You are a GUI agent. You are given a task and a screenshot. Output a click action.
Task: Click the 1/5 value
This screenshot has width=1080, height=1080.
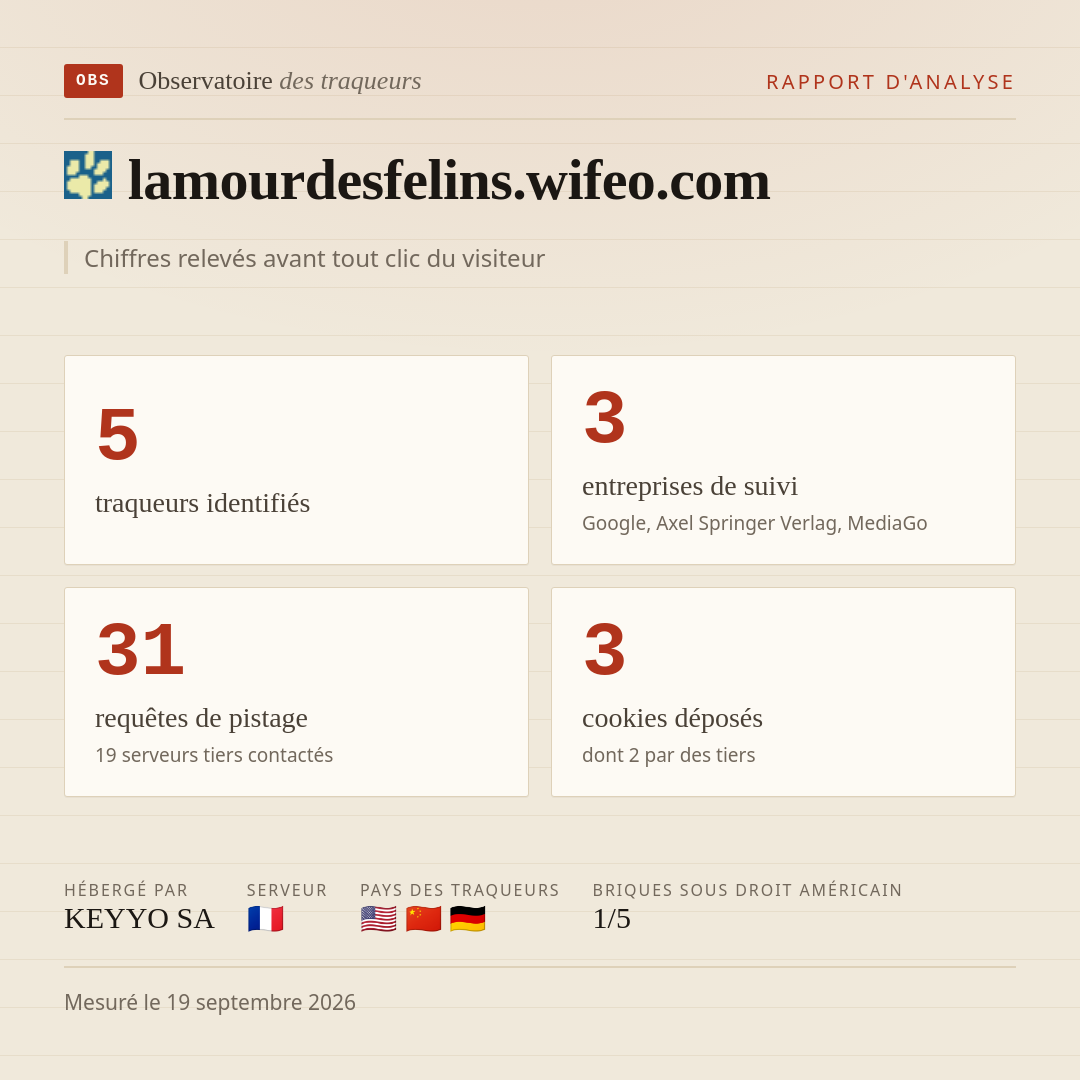612,919
